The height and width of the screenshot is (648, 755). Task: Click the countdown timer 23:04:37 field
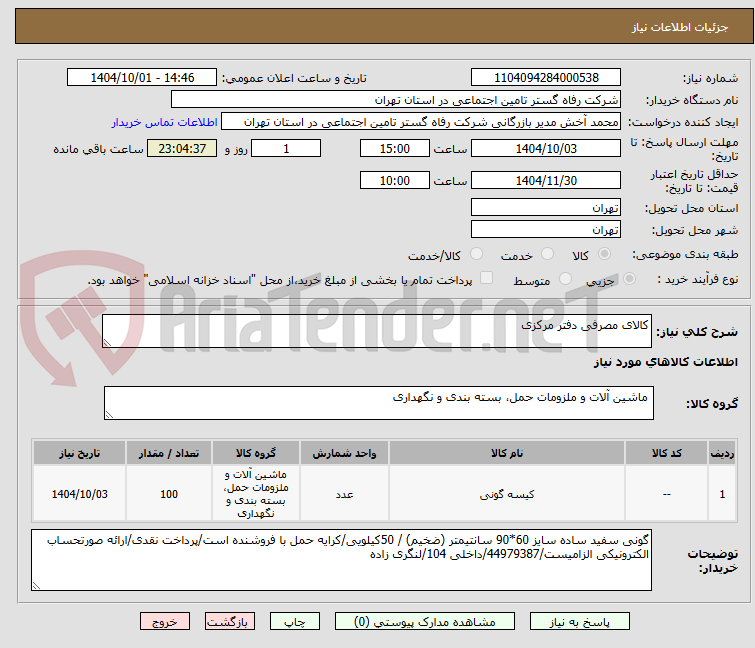click(182, 148)
